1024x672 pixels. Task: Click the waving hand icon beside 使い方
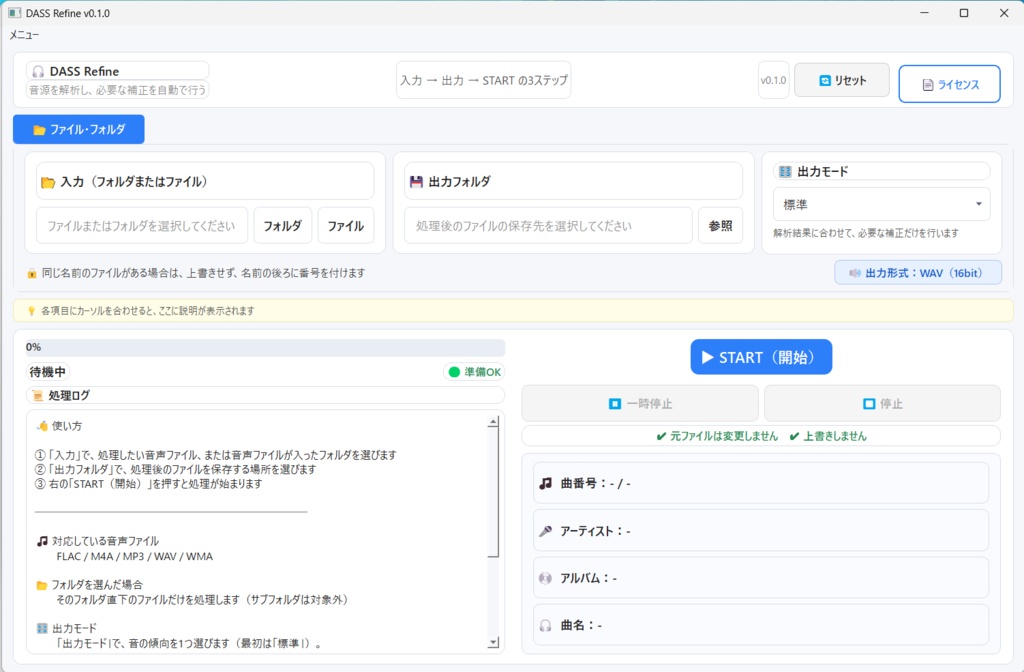42,426
